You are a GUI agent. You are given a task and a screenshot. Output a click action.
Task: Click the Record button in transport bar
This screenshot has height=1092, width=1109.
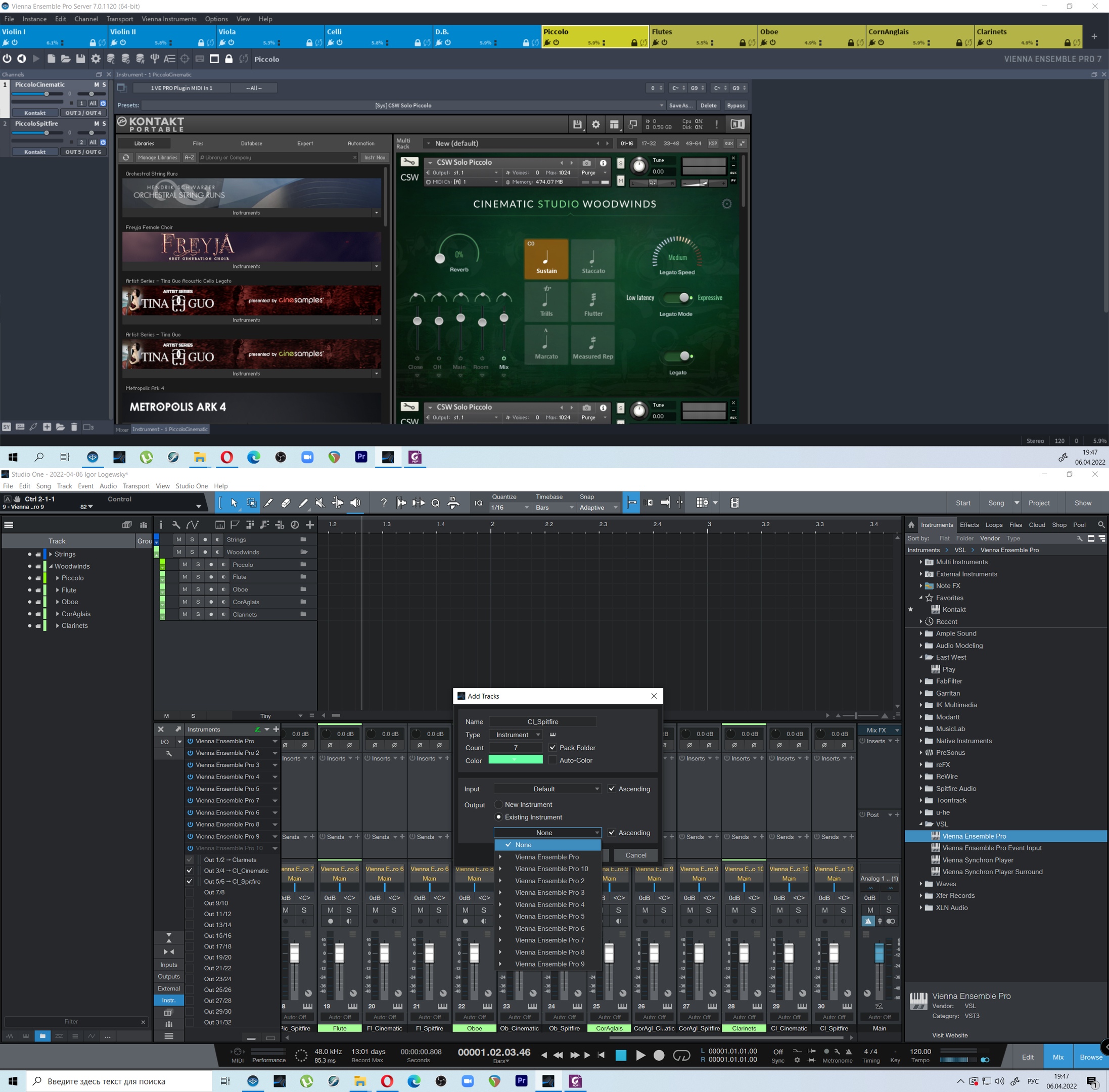click(x=659, y=1055)
